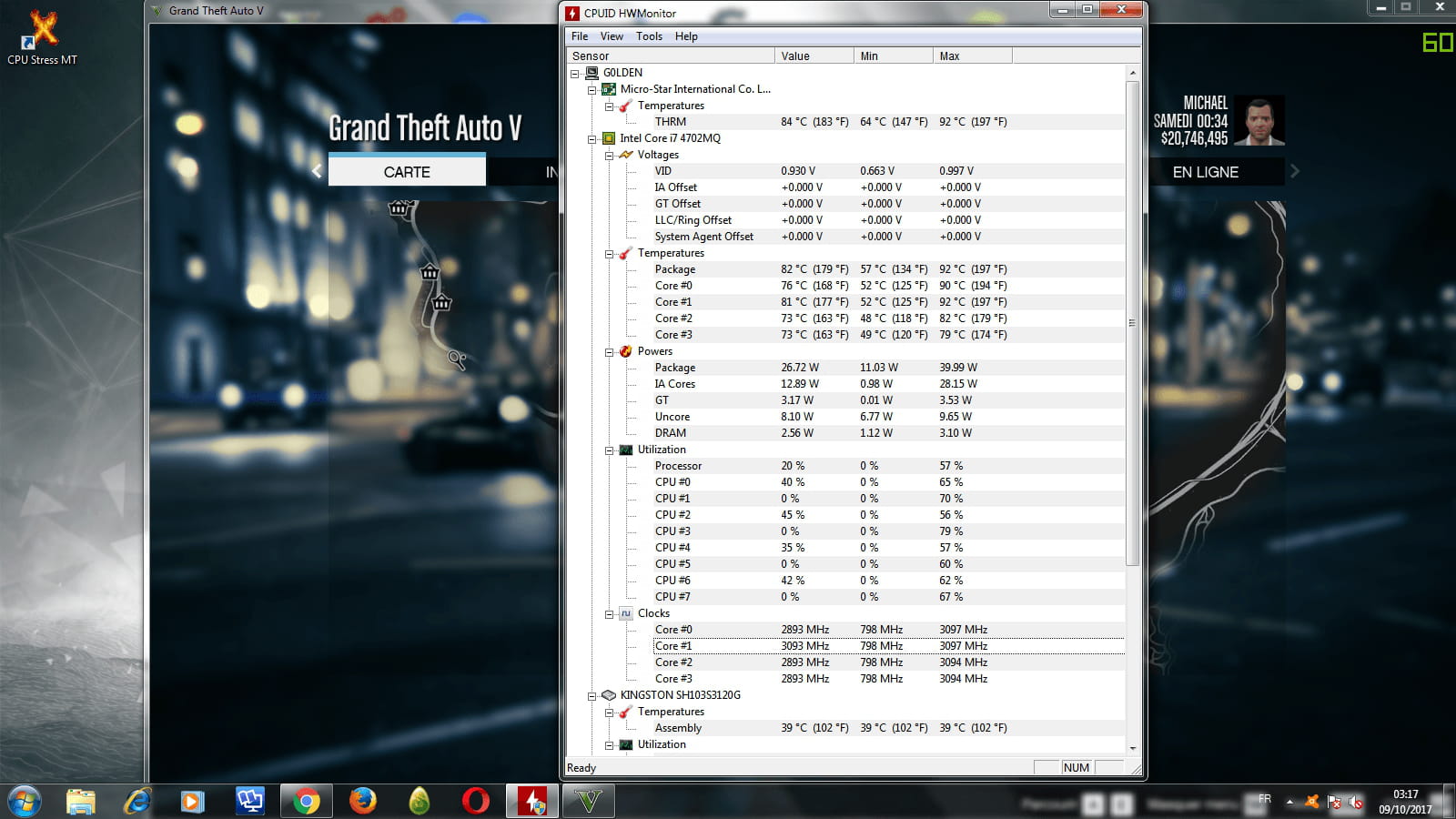Click the system tray volume icon

coord(1356,802)
